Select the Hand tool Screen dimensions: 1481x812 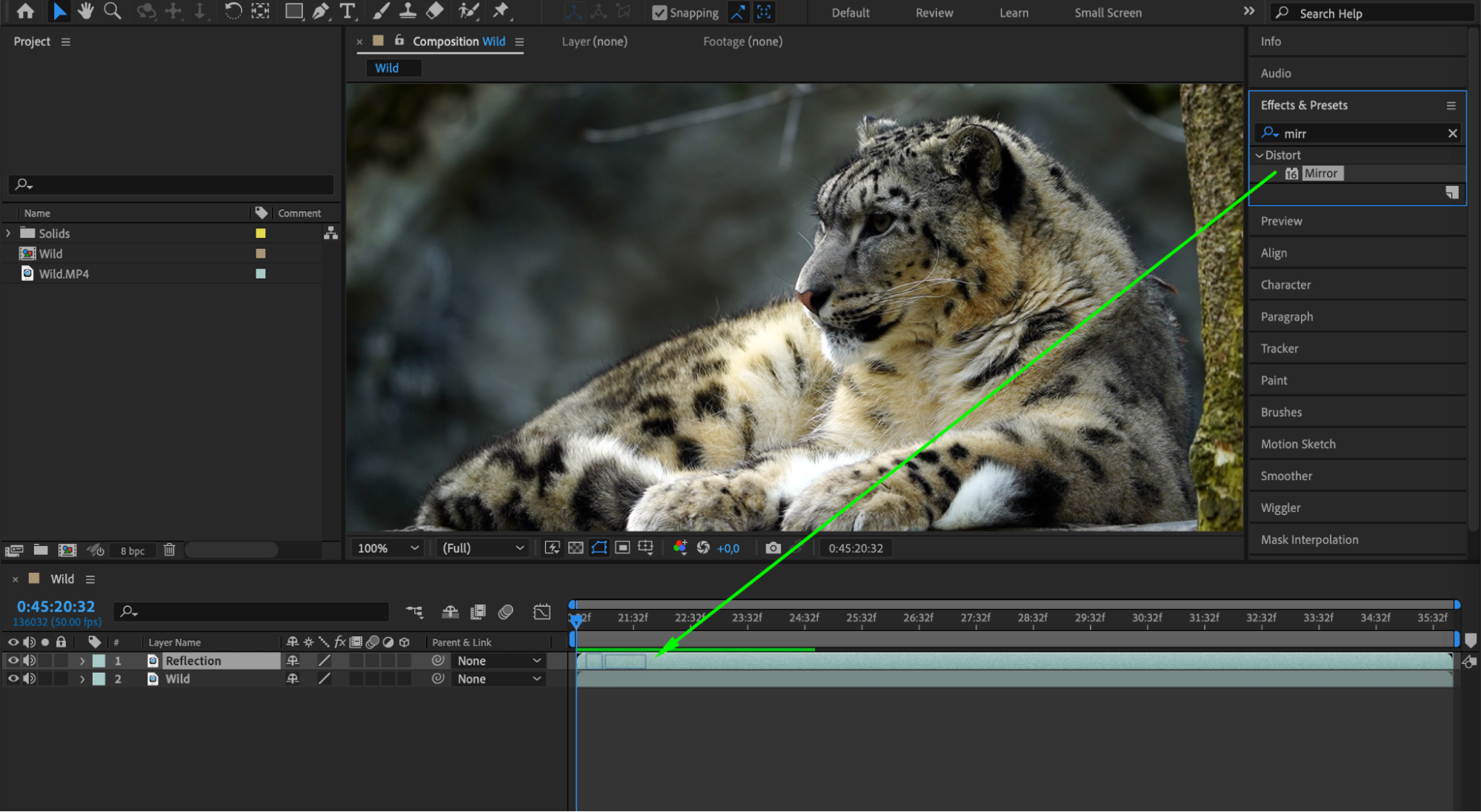(x=85, y=11)
